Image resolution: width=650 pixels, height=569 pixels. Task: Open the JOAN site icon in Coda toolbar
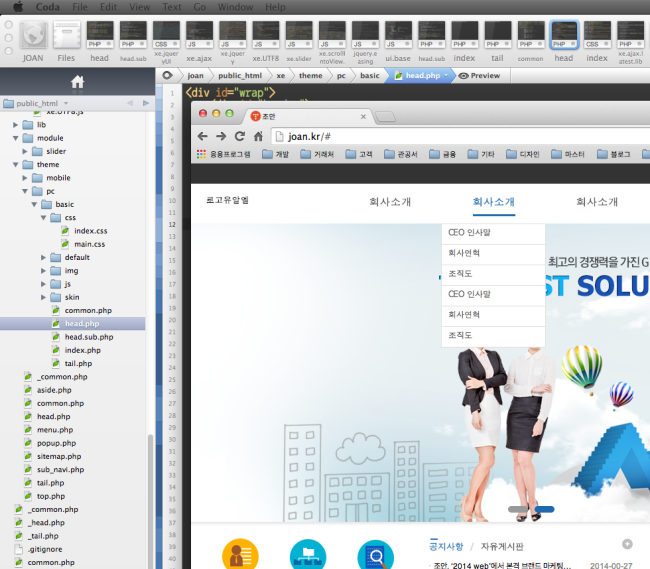[x=33, y=36]
